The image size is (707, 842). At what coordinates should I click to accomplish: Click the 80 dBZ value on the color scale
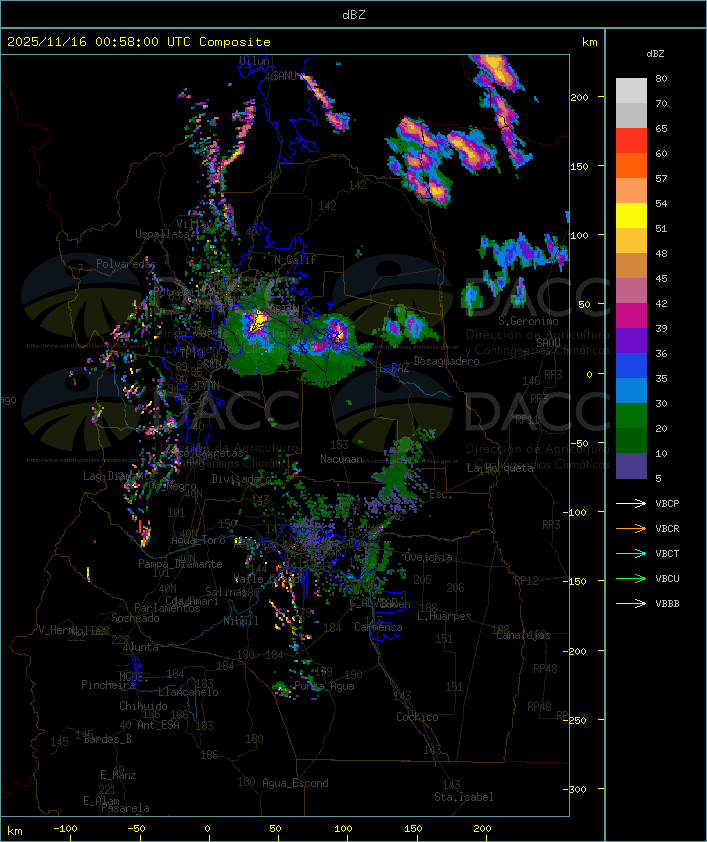pos(661,78)
